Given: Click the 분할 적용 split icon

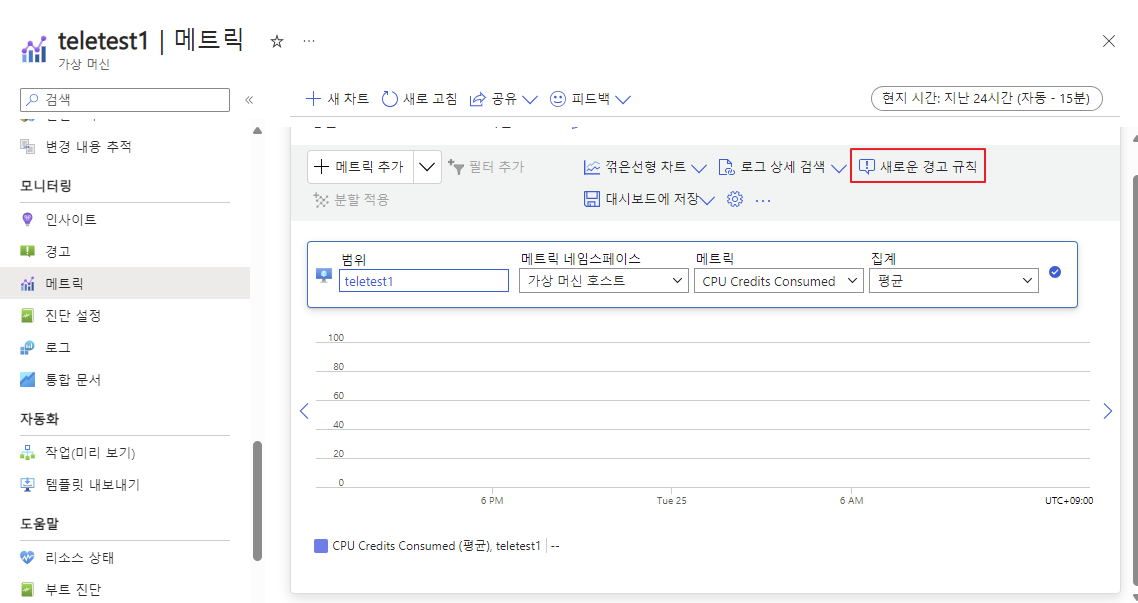Looking at the screenshot, I should tap(321, 200).
